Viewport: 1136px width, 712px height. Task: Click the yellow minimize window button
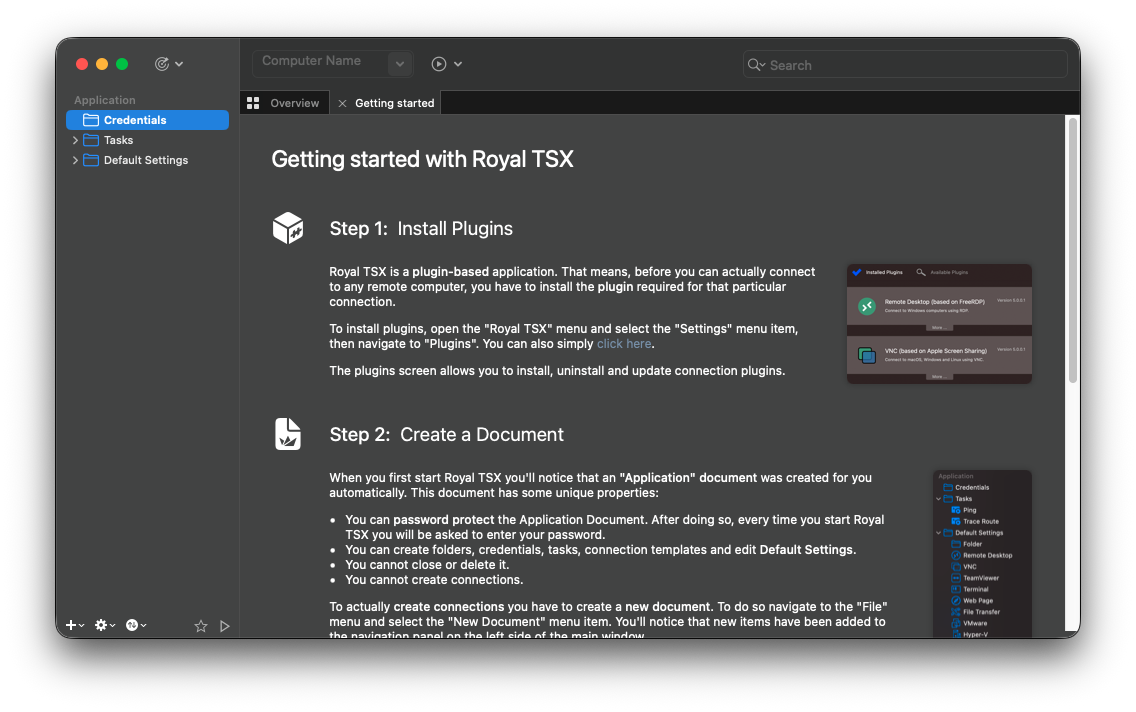[x=102, y=64]
